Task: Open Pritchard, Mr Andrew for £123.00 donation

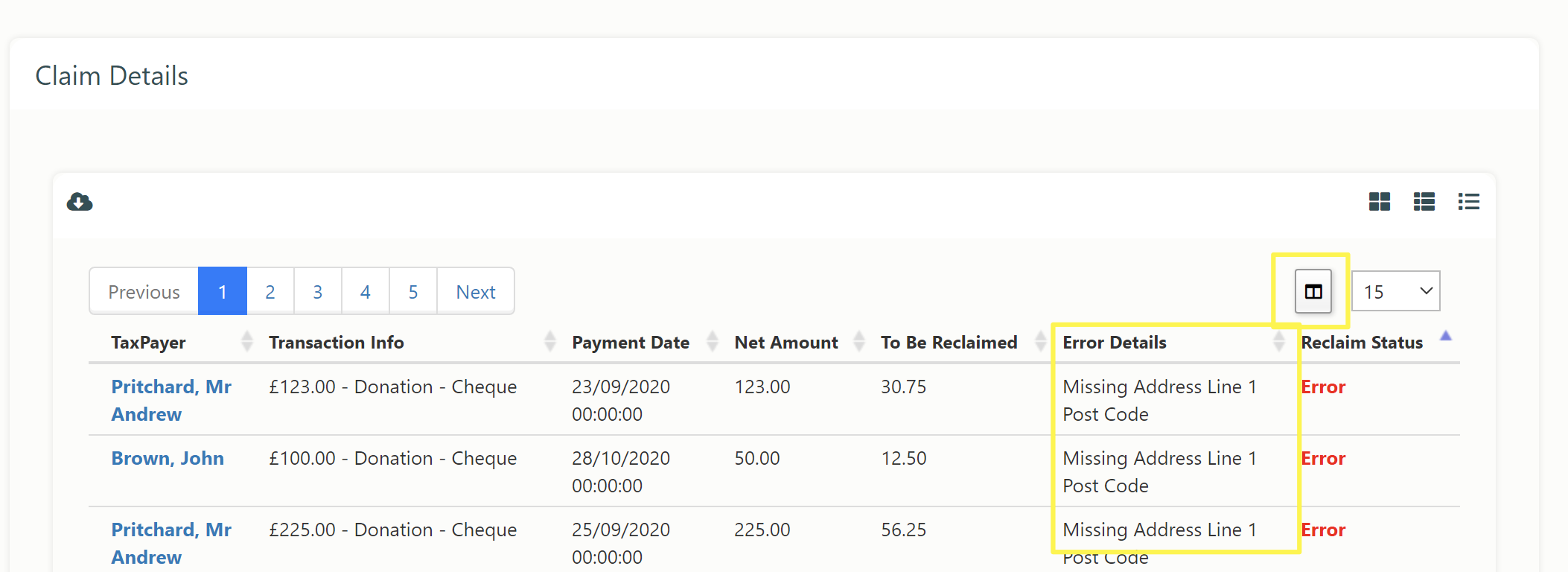Action: (x=171, y=401)
